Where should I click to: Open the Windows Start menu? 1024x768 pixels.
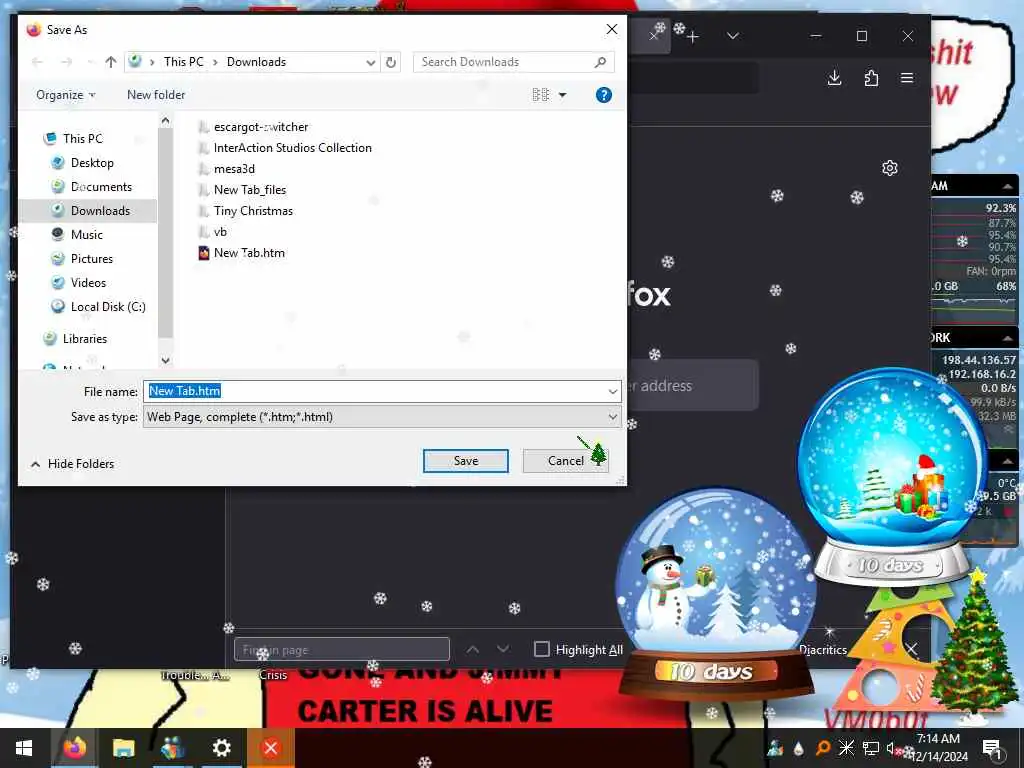point(24,748)
